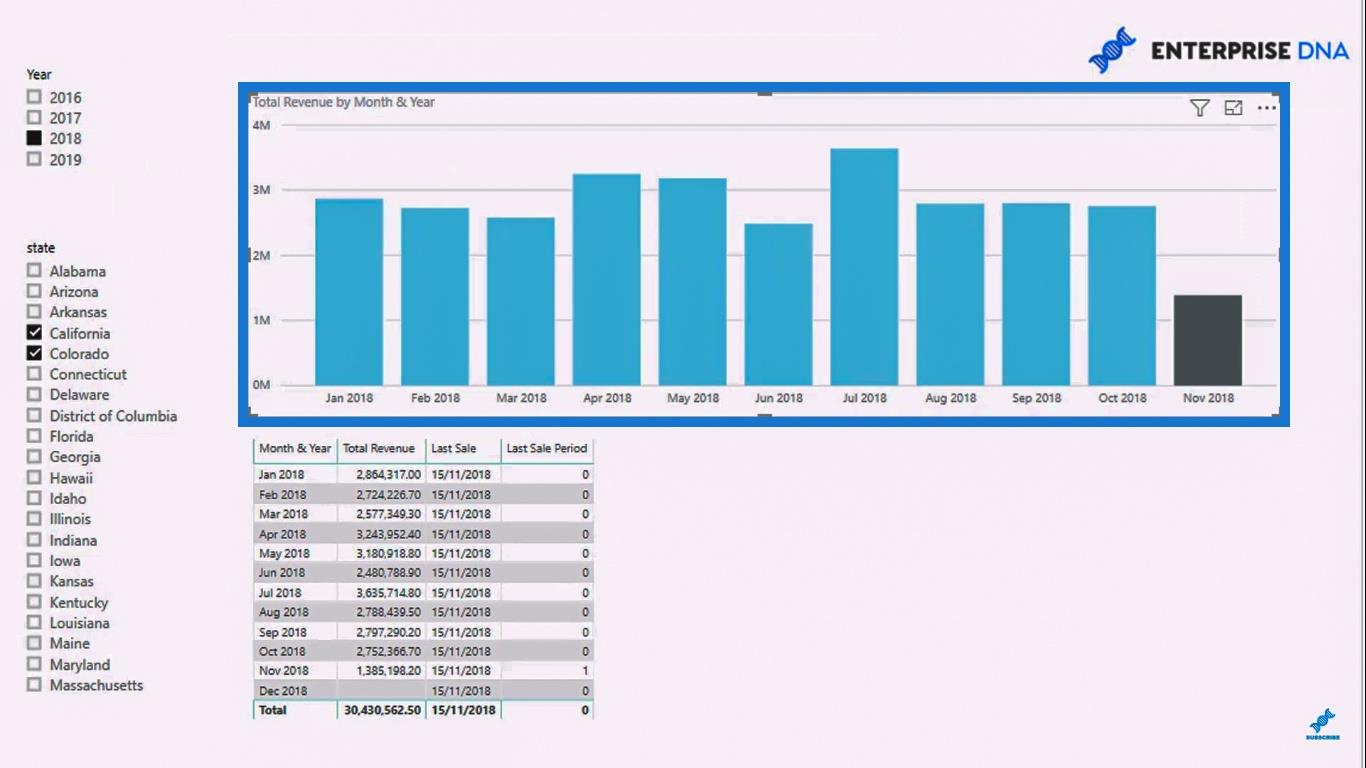Check the Maine checkbox
This screenshot has width=1366, height=768.
click(x=35, y=643)
